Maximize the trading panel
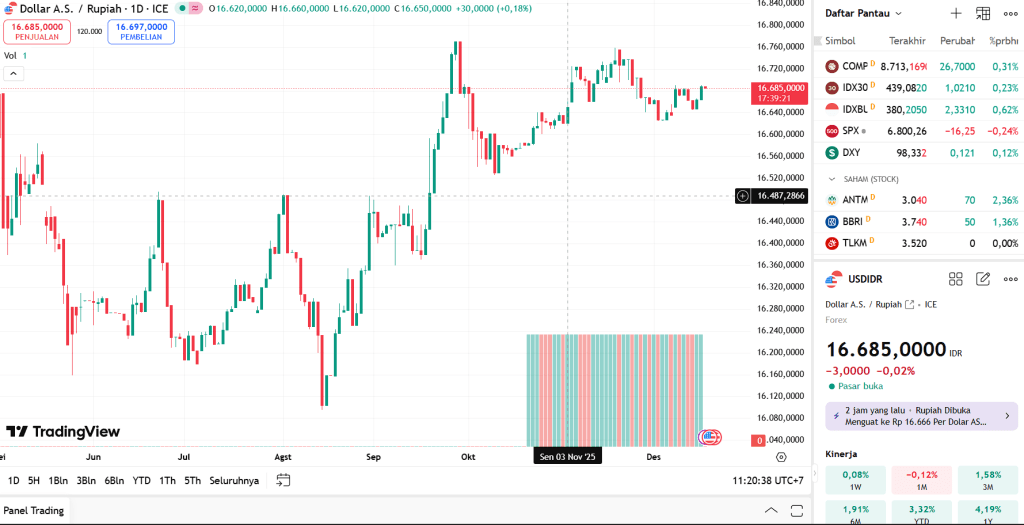 pos(797,511)
